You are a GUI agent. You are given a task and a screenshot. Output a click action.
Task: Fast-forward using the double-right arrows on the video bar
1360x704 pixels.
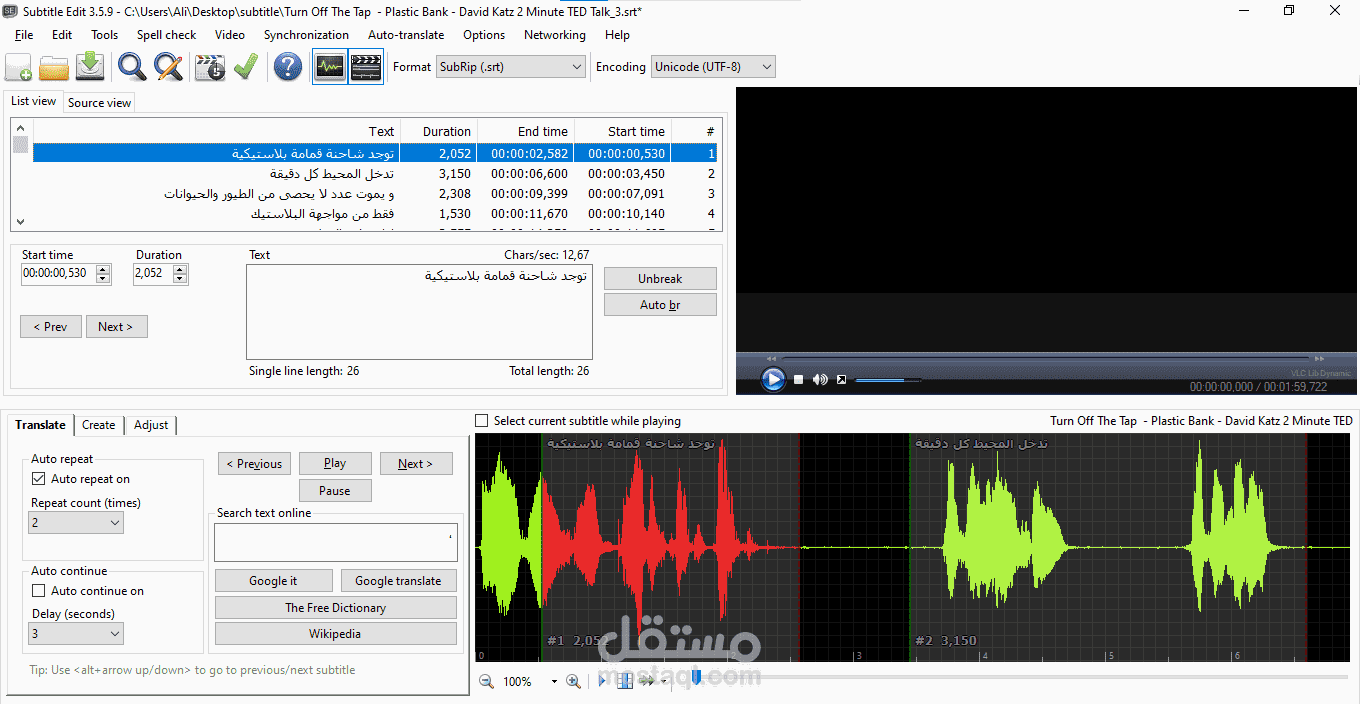[x=1320, y=358]
